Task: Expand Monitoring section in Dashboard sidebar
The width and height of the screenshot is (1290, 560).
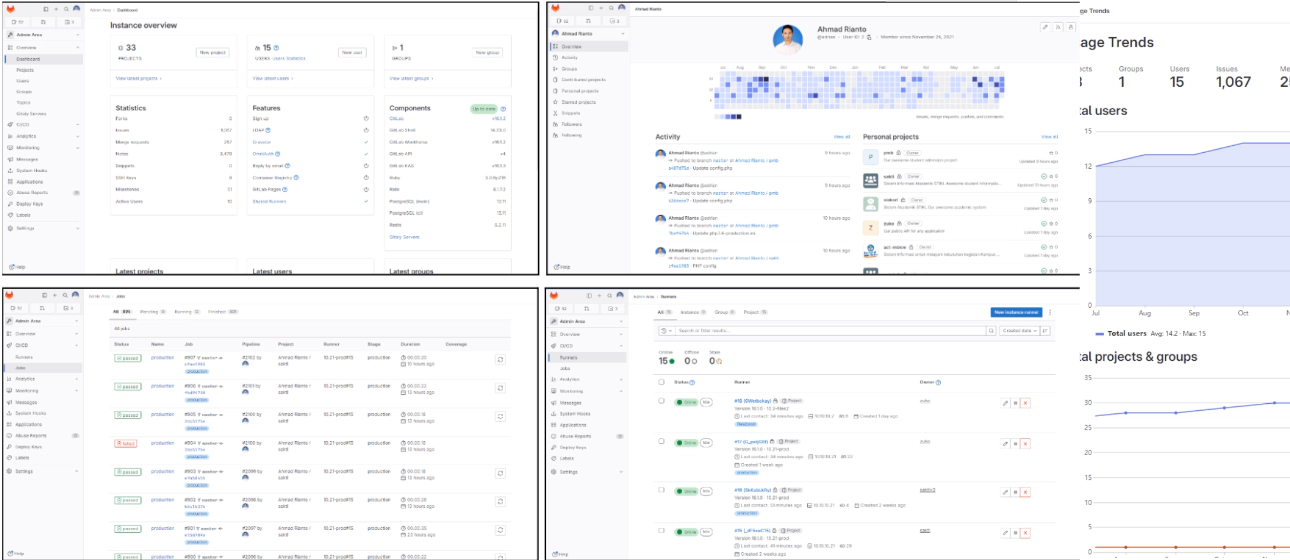Action: coord(78,147)
